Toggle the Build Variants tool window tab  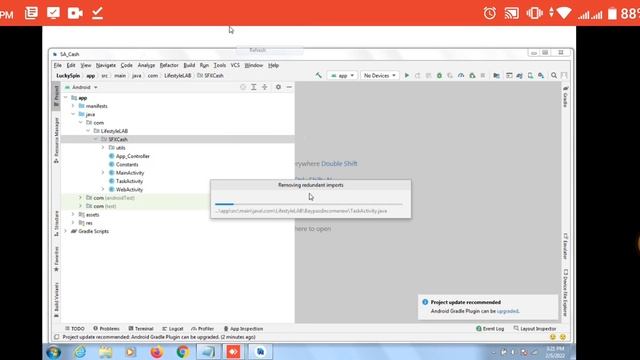(x=56, y=300)
